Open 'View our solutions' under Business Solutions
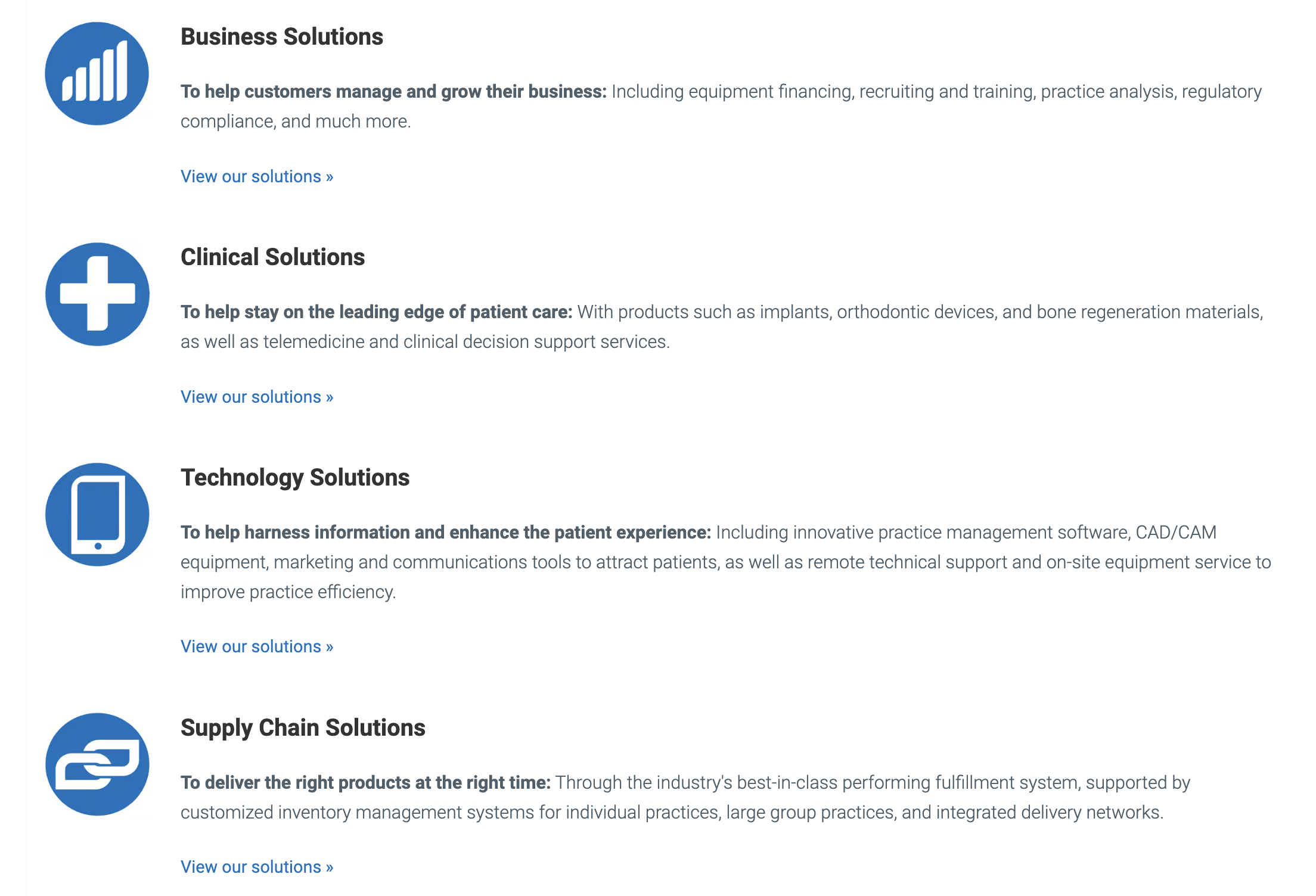This screenshot has width=1316, height=896. coord(257,177)
